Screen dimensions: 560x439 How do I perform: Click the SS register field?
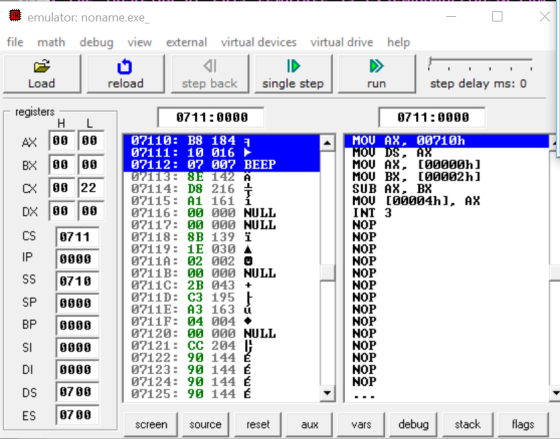tap(77, 281)
